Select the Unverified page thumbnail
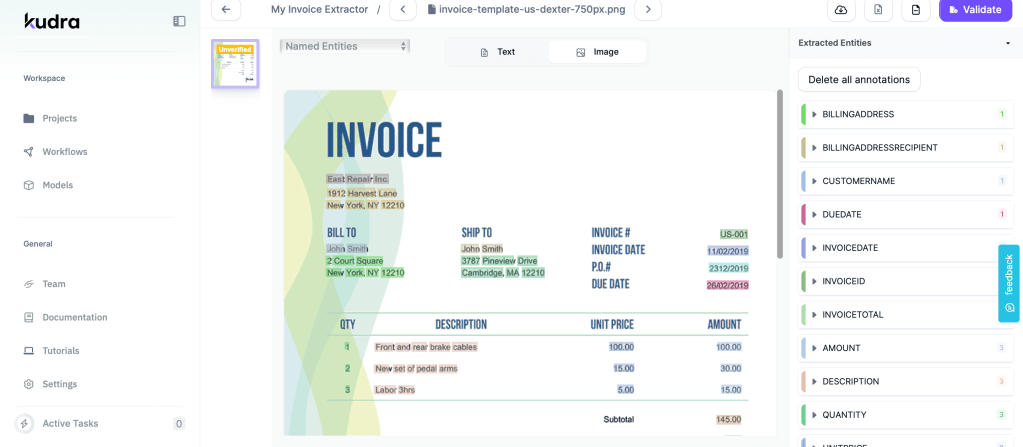 pos(235,64)
